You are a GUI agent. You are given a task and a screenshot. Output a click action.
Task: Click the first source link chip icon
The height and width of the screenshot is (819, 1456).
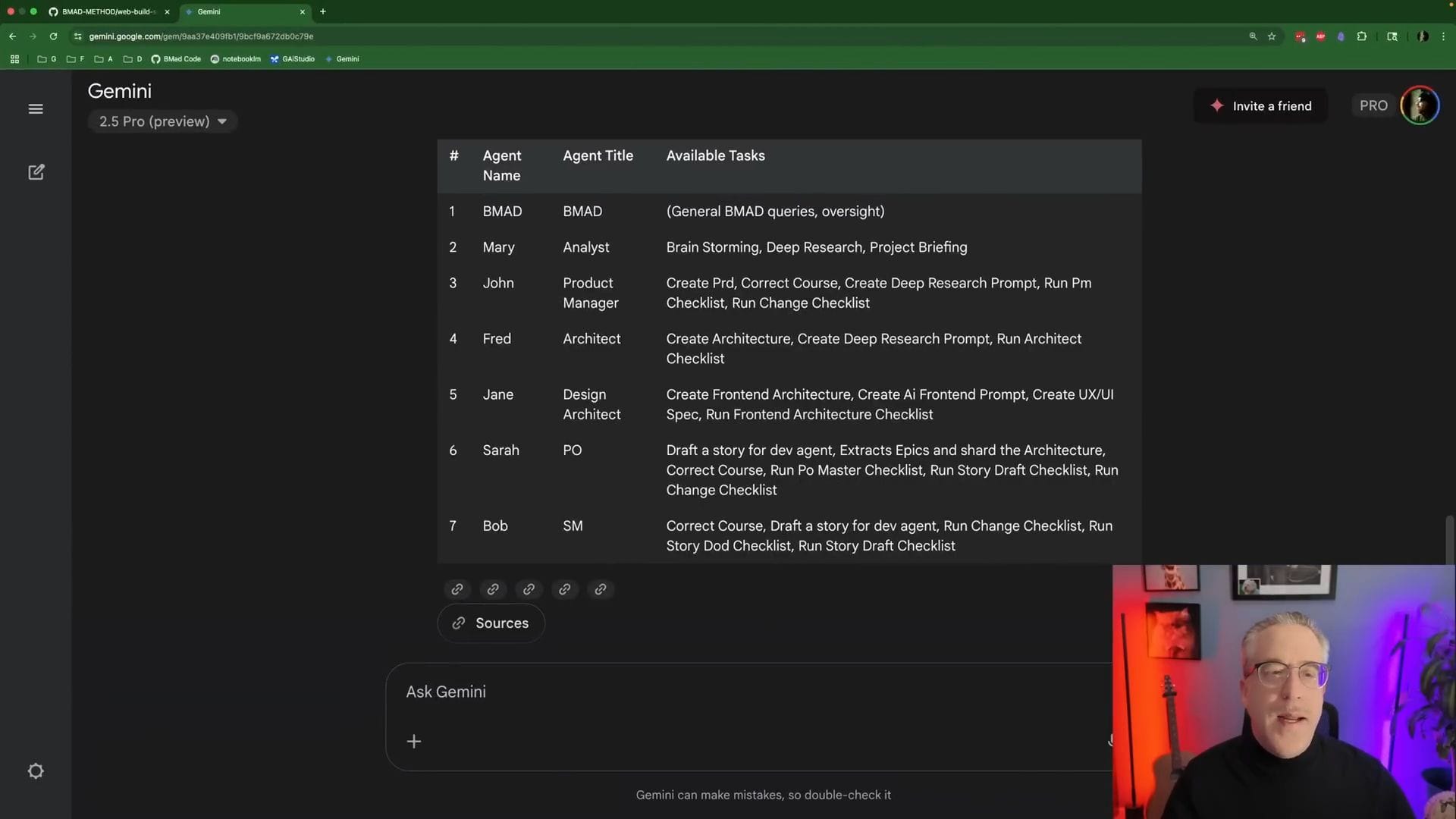point(457,589)
